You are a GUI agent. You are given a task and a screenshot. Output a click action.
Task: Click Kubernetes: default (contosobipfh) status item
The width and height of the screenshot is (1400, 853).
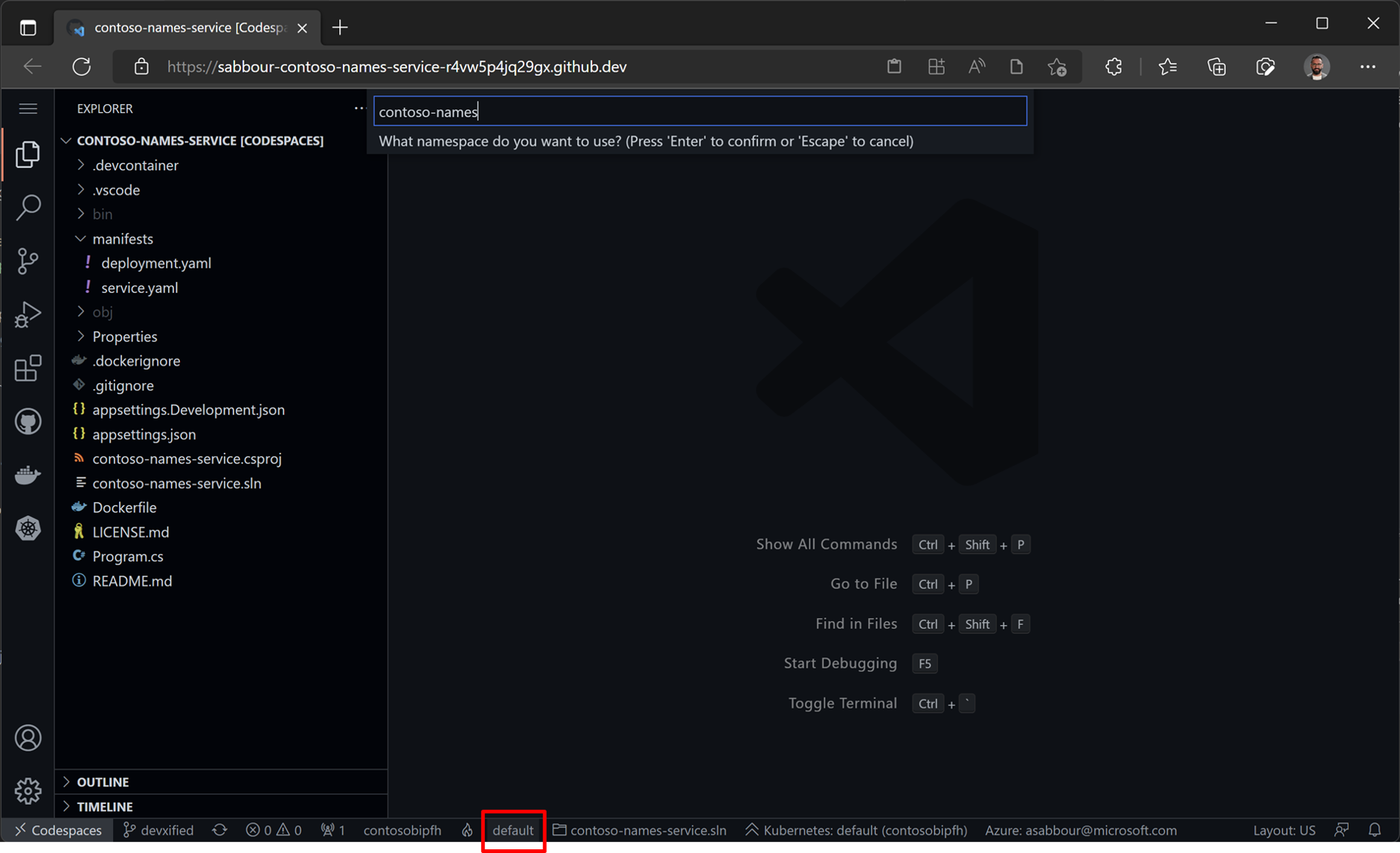856,830
